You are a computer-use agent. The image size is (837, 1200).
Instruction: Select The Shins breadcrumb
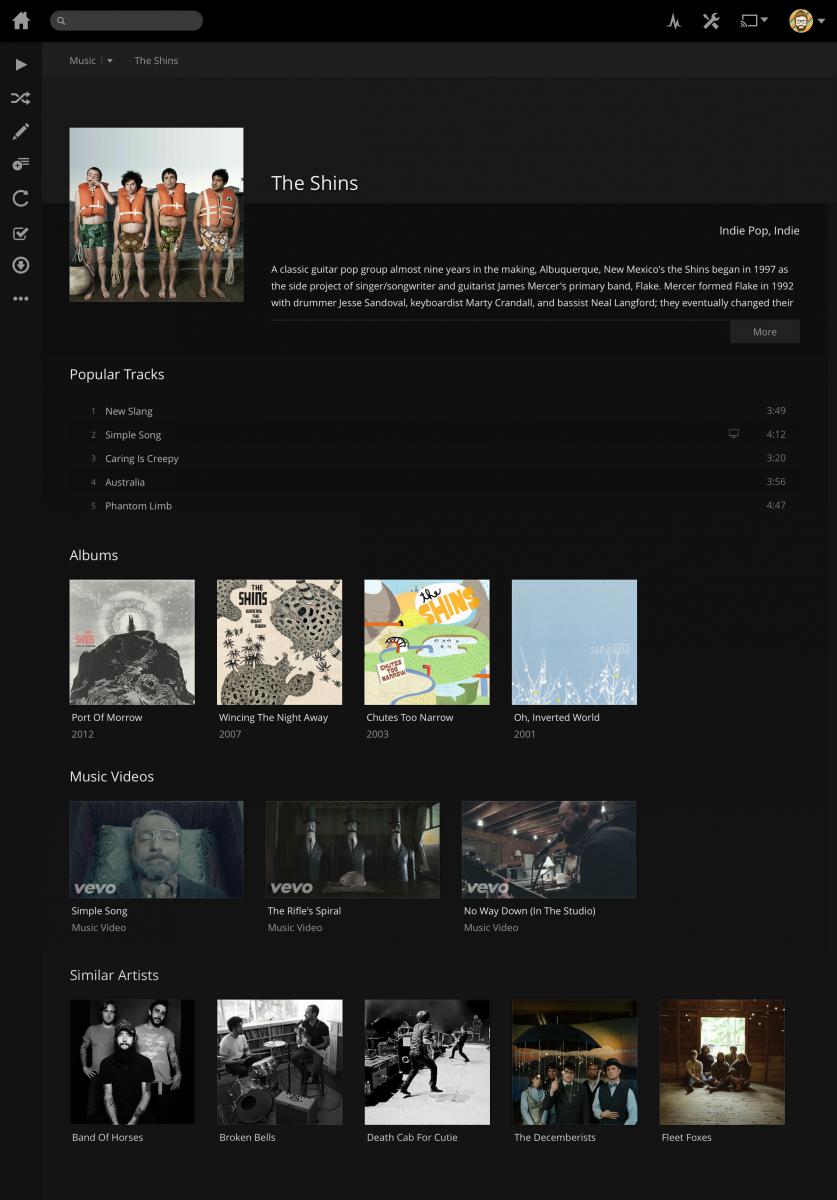(x=156, y=60)
